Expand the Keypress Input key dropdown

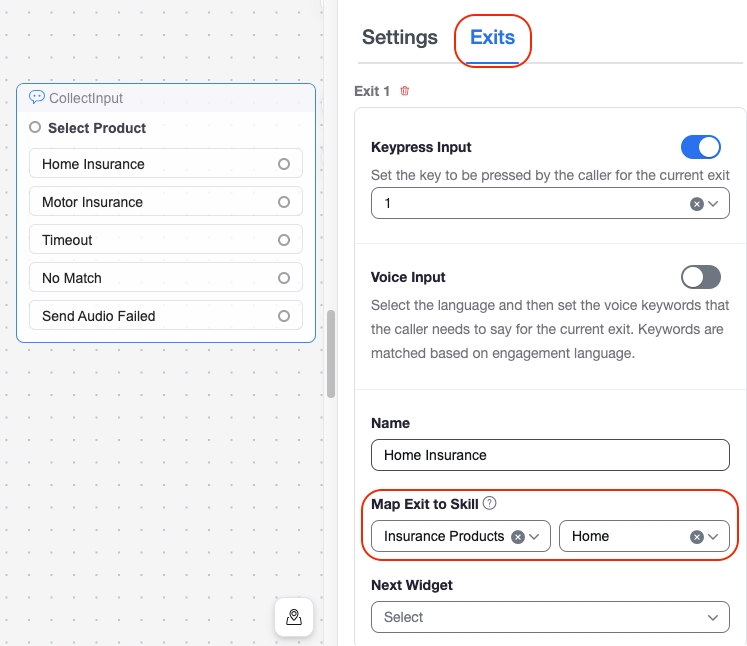(713, 203)
